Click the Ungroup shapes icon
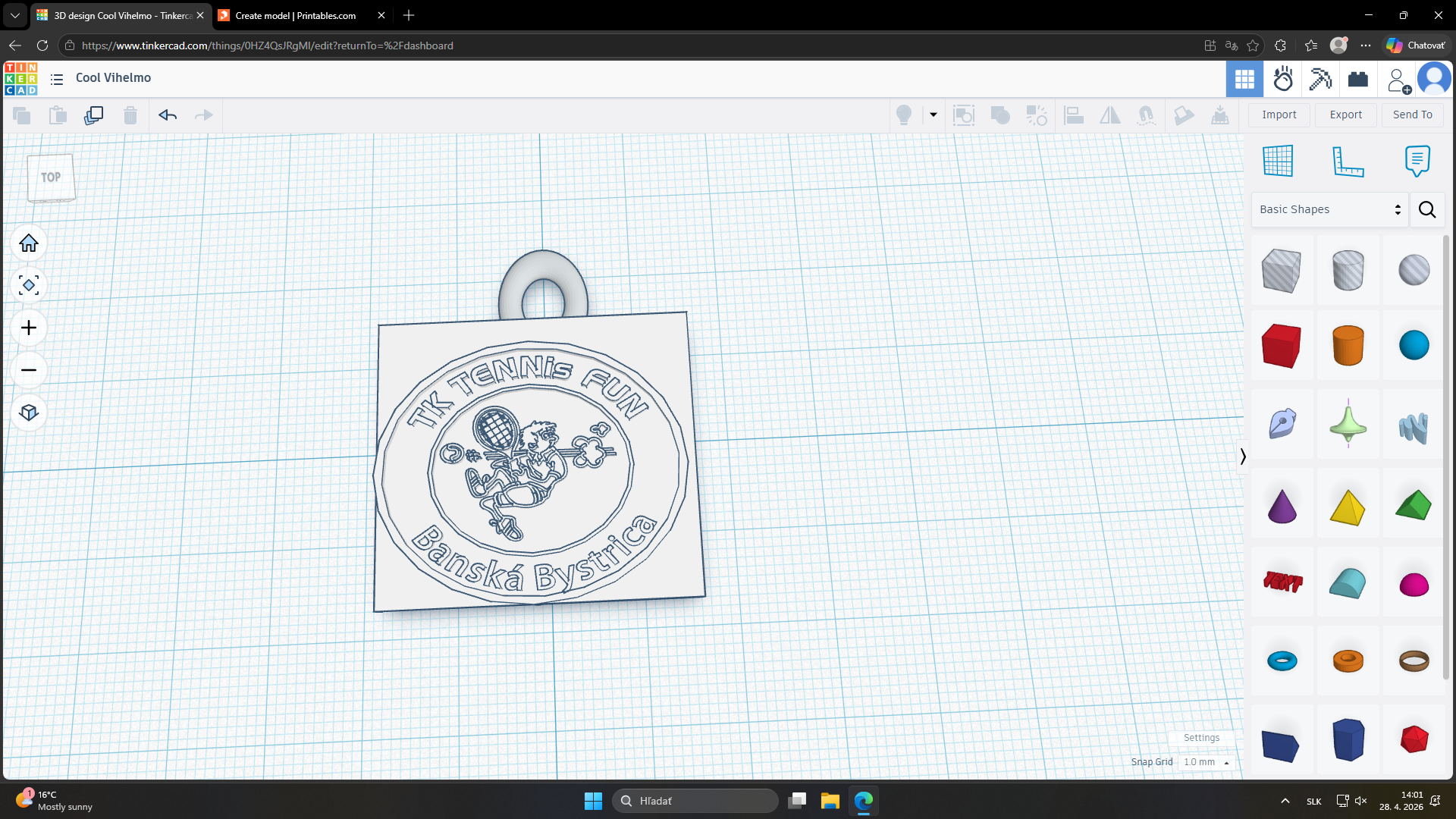The height and width of the screenshot is (819, 1456). pyautogui.click(x=1037, y=115)
